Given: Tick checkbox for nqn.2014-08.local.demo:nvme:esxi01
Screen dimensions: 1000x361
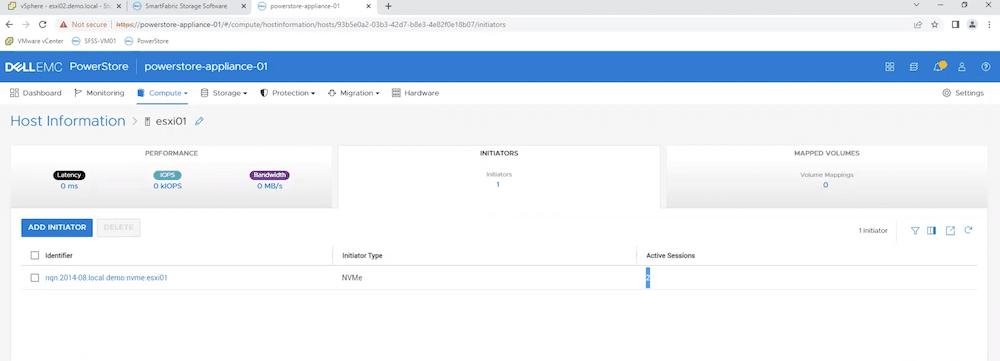Looking at the screenshot, I should pos(35,277).
